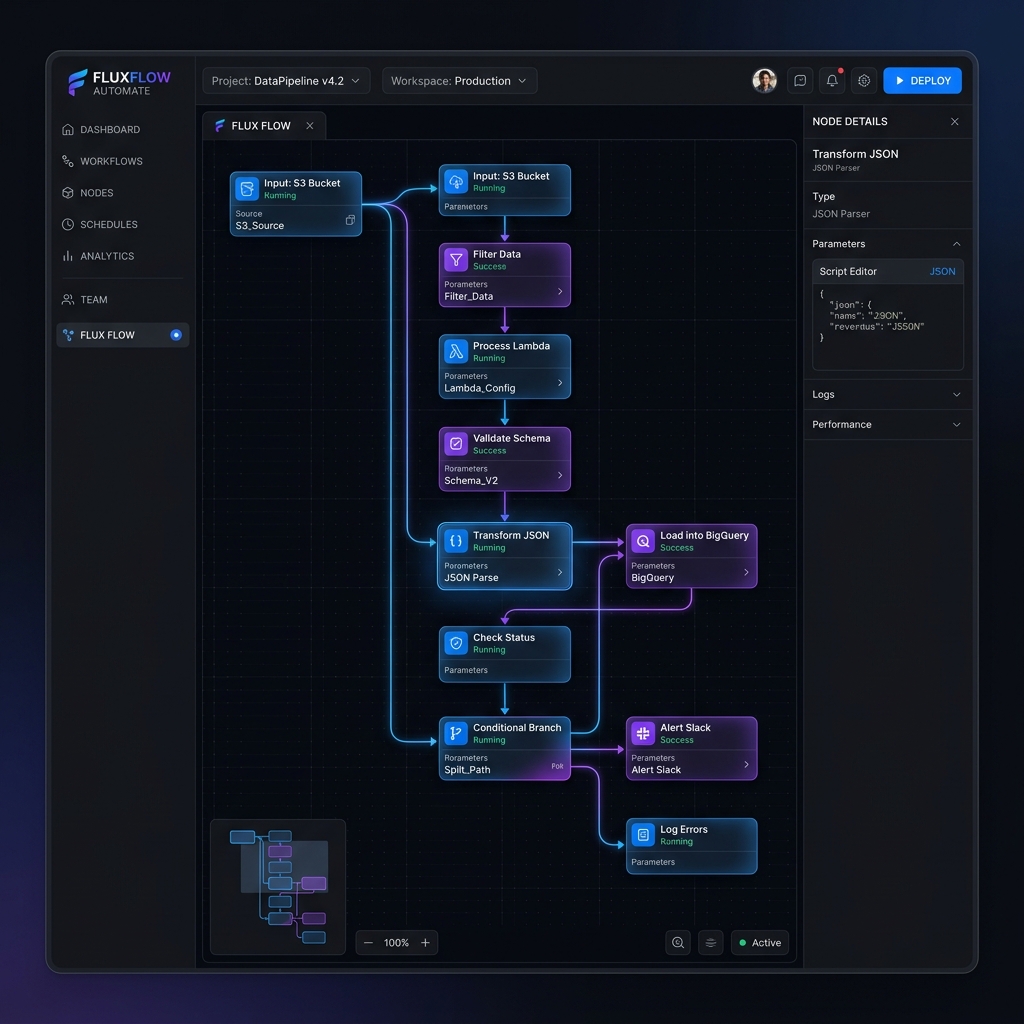Click the Alert Slack icon
The height and width of the screenshot is (1024, 1024).
point(643,733)
